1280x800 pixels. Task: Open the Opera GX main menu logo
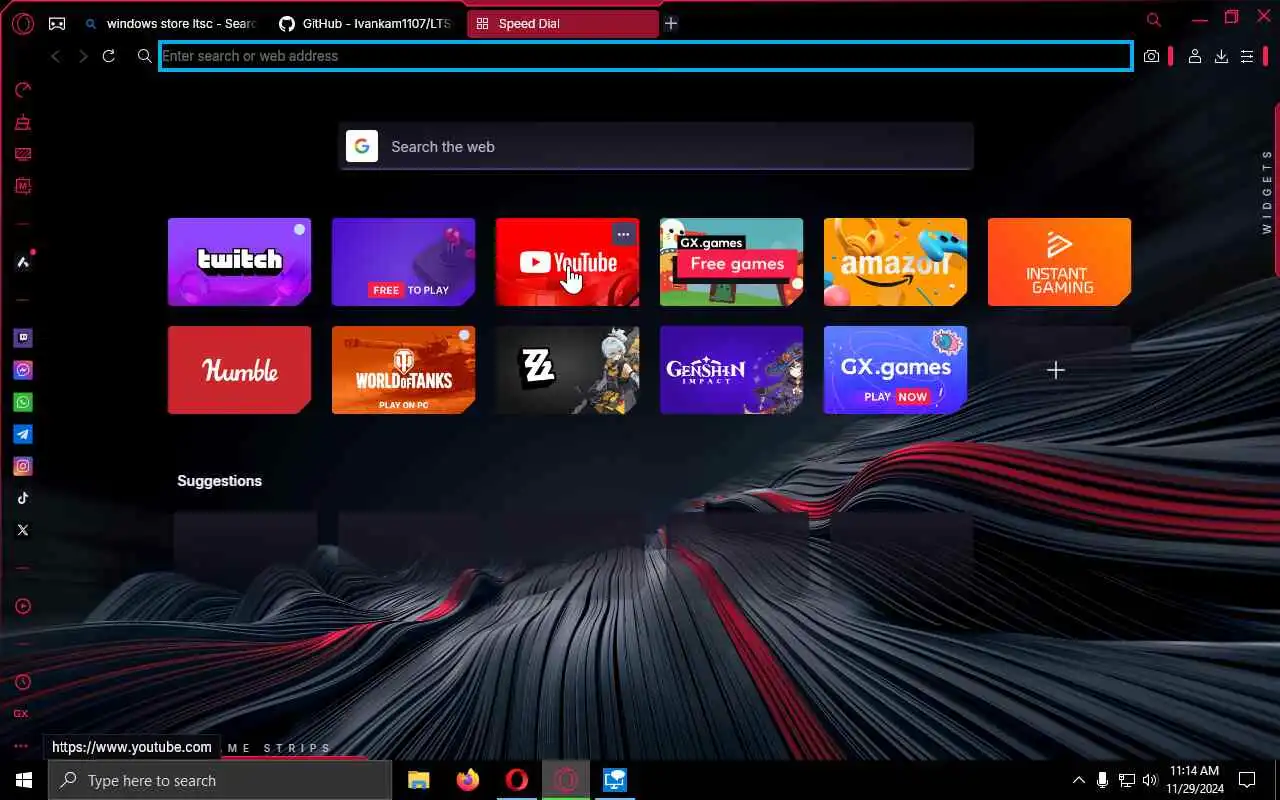pyautogui.click(x=22, y=23)
